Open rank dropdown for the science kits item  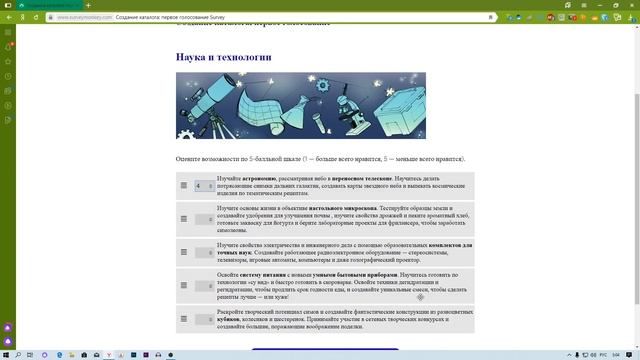[204, 253]
